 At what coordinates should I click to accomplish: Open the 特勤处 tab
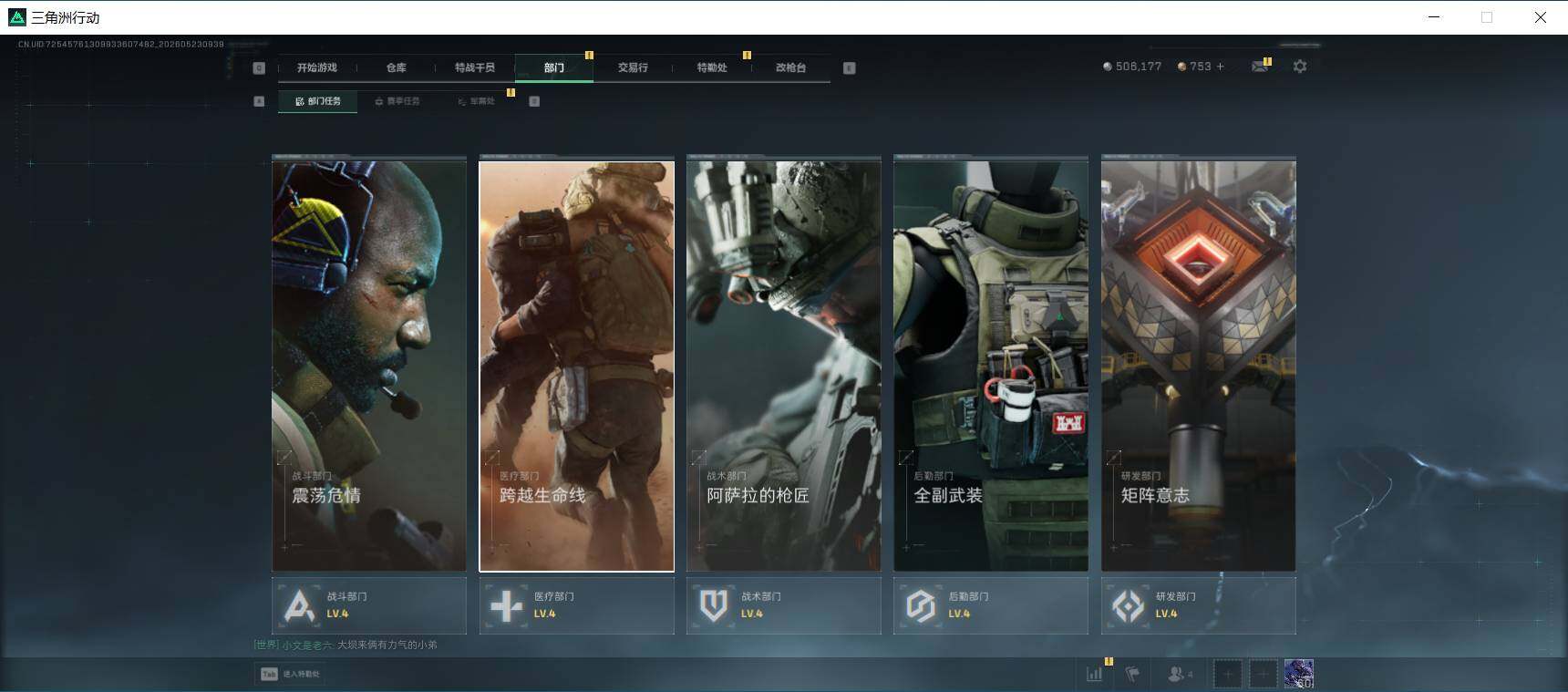click(712, 67)
